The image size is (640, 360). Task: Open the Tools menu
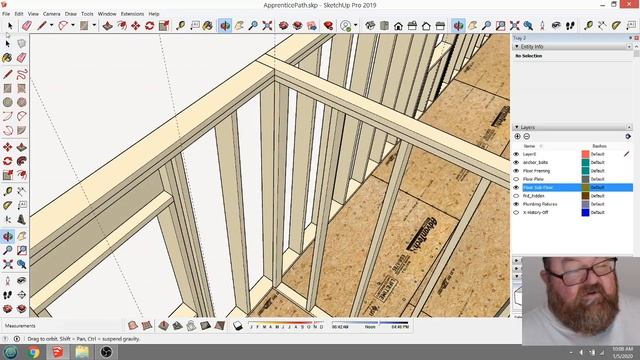coord(87,14)
